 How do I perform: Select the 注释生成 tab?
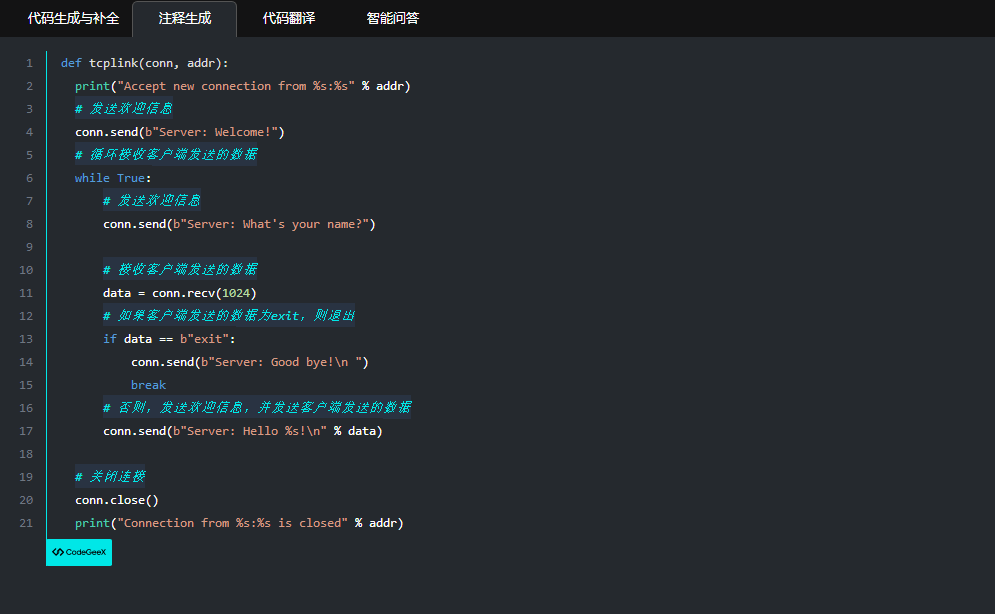coord(184,18)
